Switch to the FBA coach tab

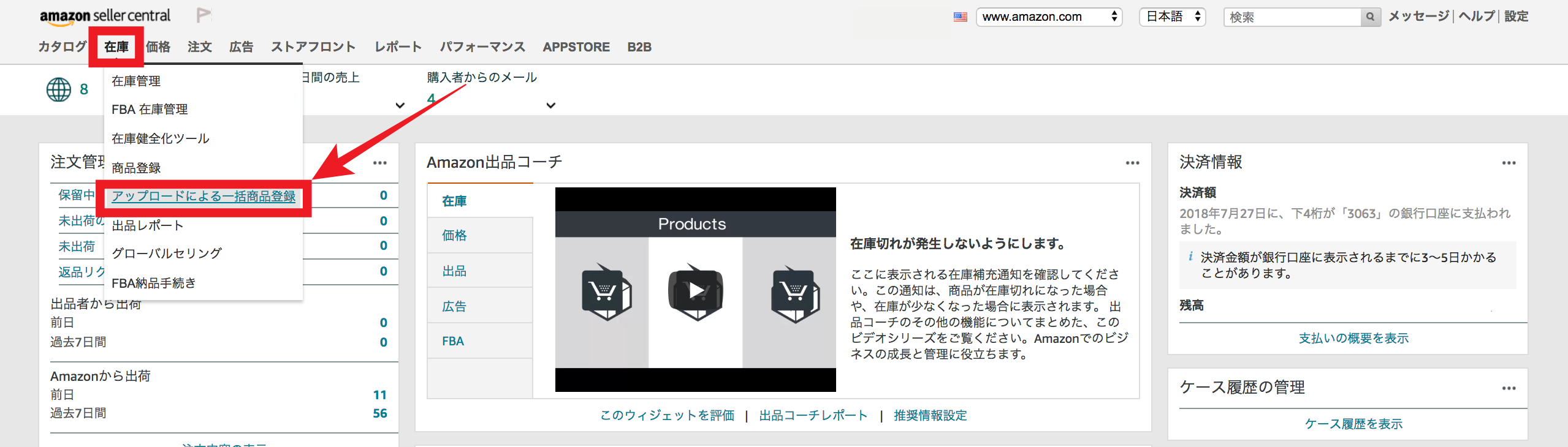480,341
